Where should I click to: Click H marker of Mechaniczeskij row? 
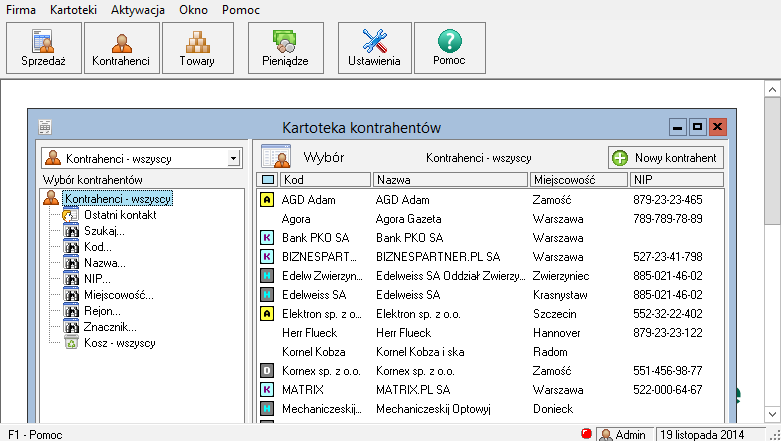[267, 409]
